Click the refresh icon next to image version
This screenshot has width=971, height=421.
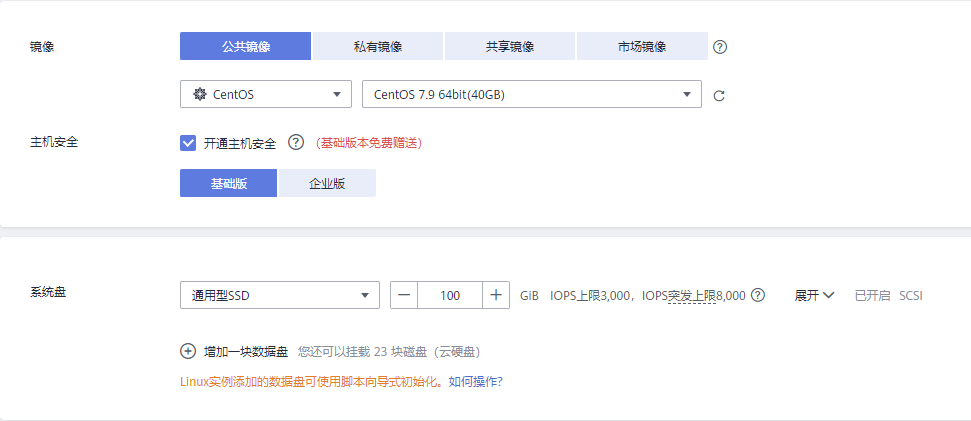718,96
